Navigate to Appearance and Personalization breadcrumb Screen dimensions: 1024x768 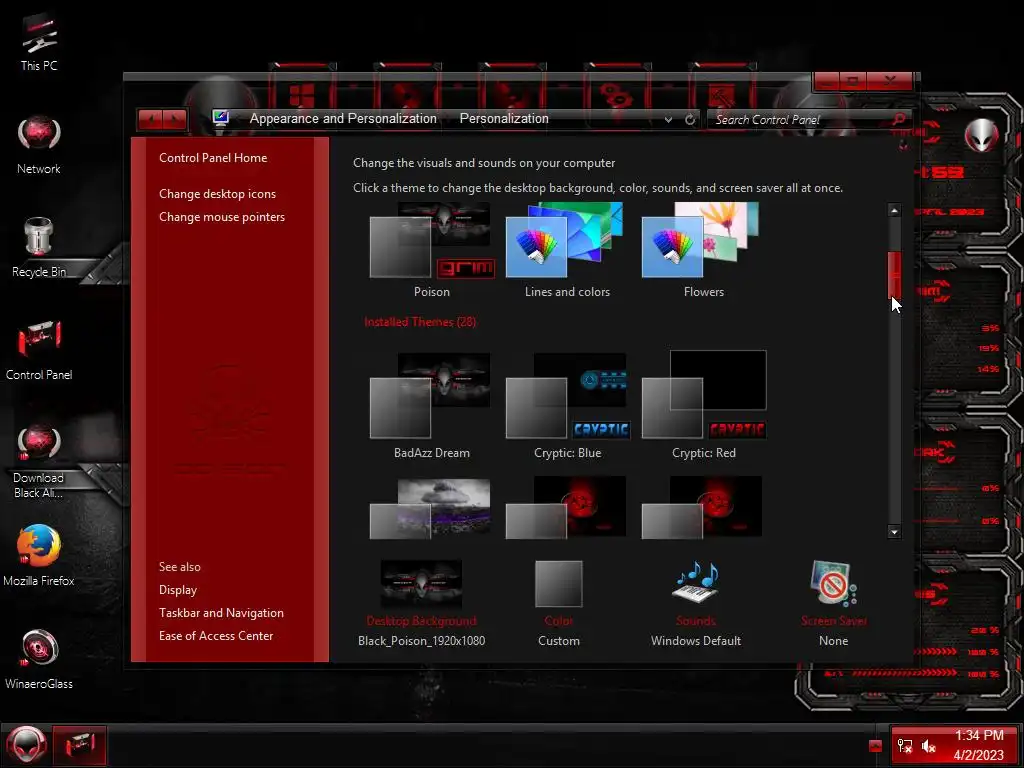[343, 118]
